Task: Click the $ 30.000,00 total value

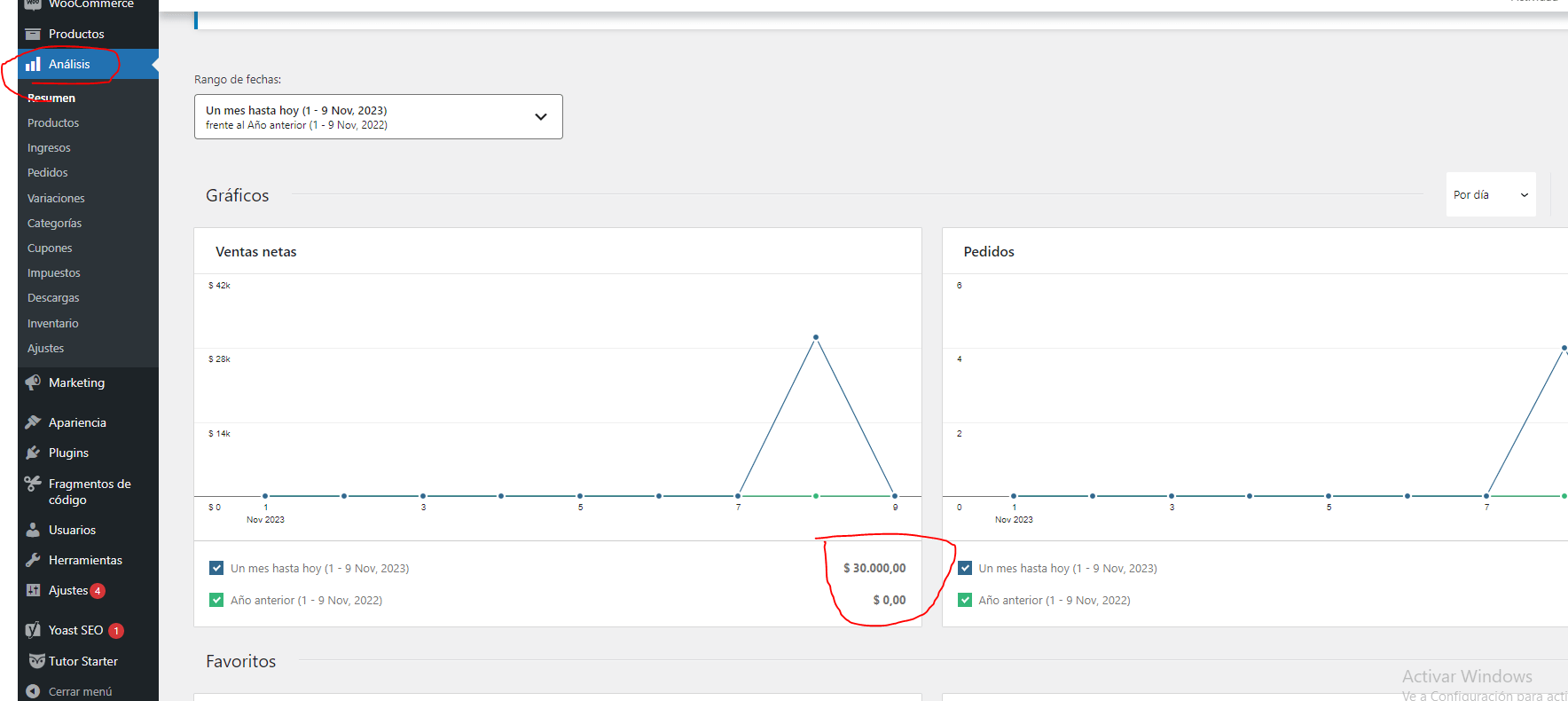Action: coord(874,568)
